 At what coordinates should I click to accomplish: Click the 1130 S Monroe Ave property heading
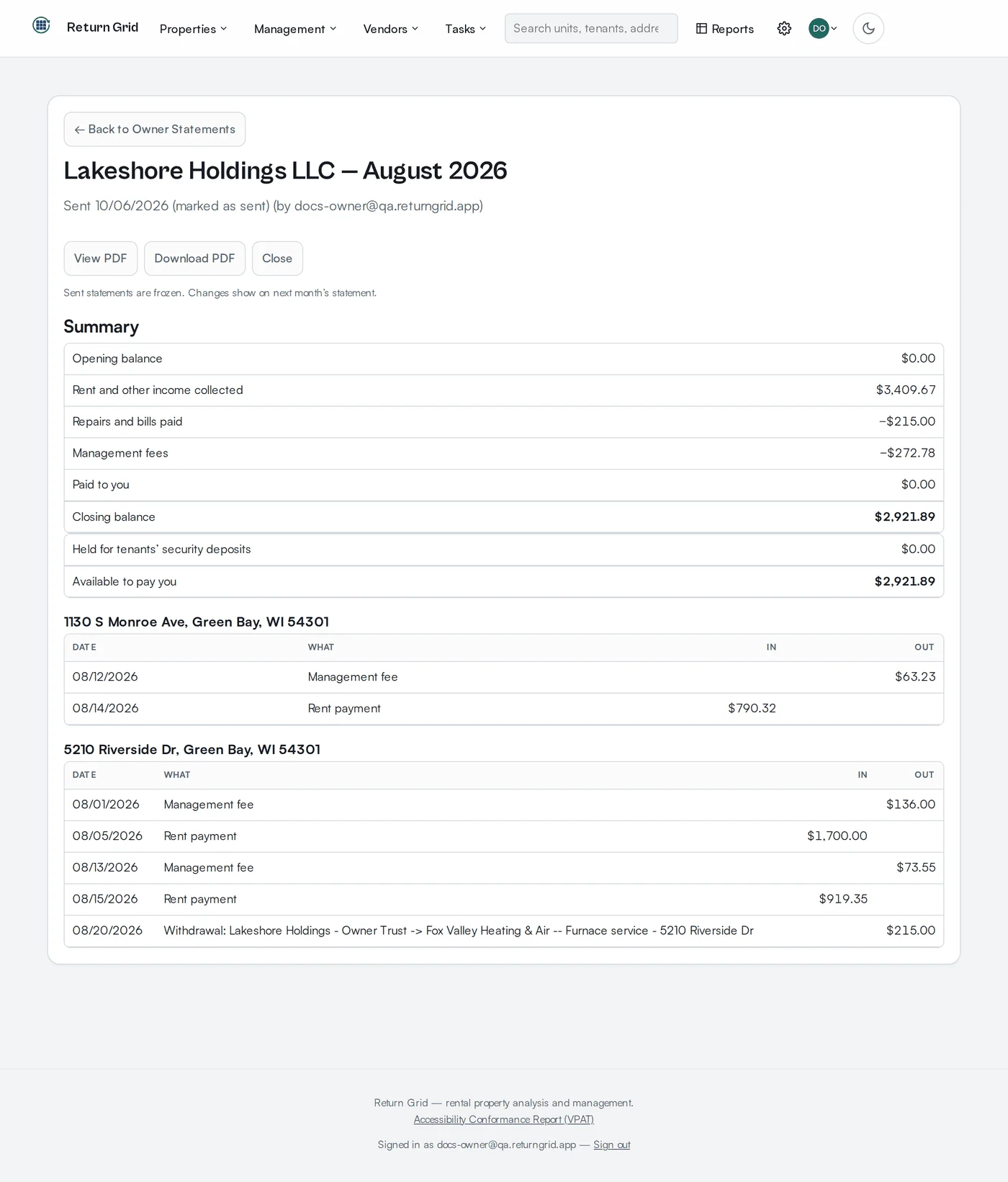197,622
